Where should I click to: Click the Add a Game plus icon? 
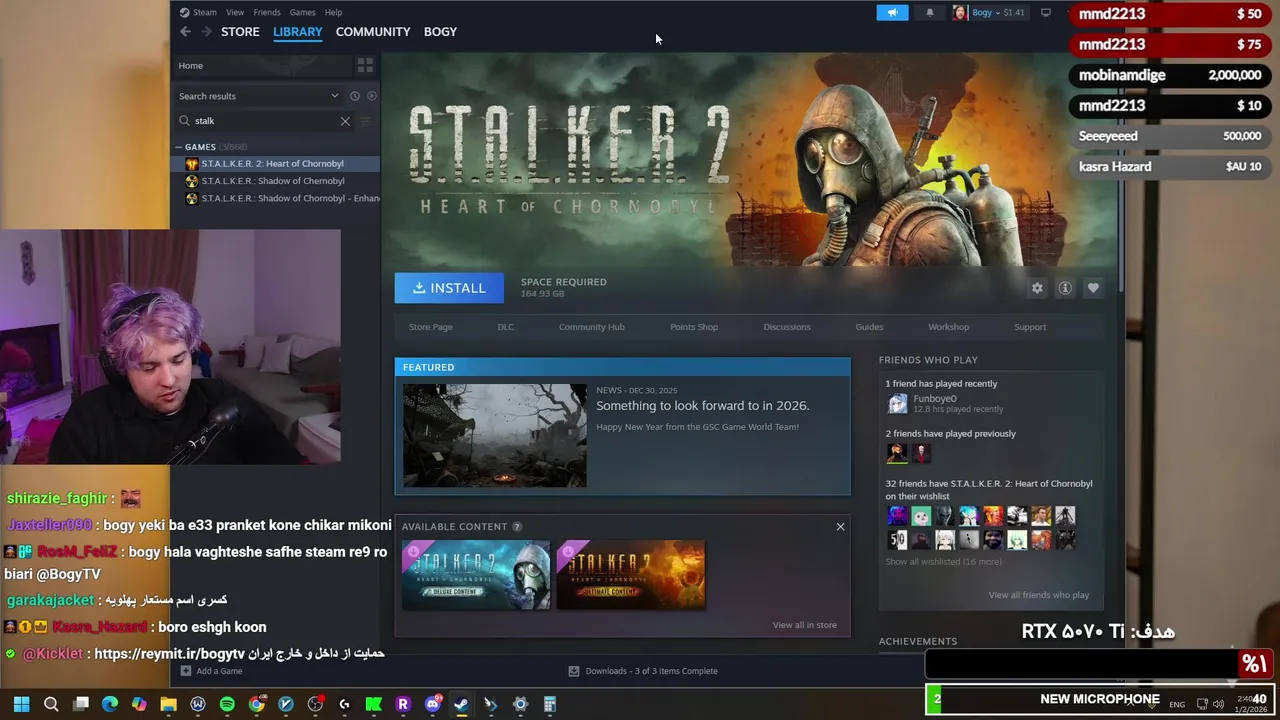pos(185,671)
